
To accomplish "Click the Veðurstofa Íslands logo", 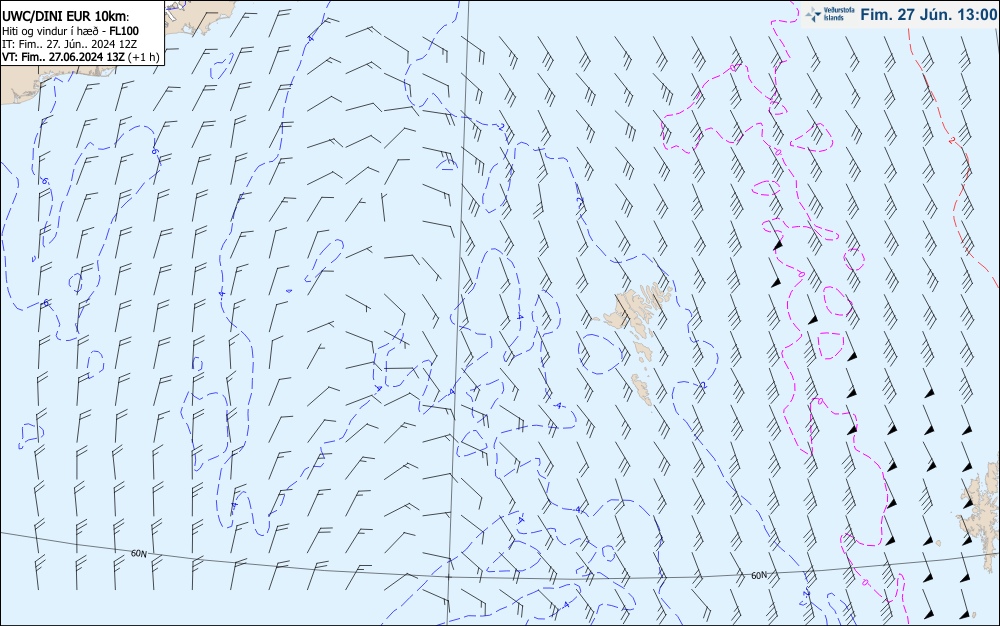I will 829,14.
